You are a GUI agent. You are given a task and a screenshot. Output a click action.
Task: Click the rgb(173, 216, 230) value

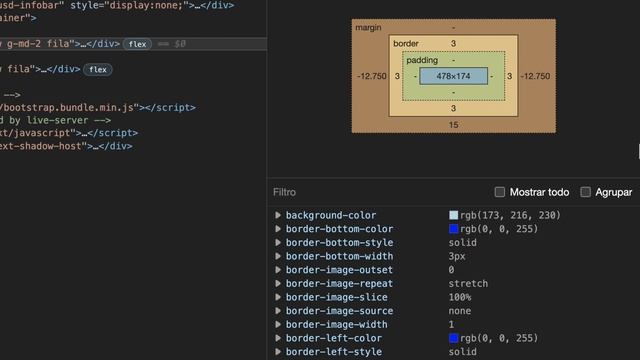click(x=511, y=215)
